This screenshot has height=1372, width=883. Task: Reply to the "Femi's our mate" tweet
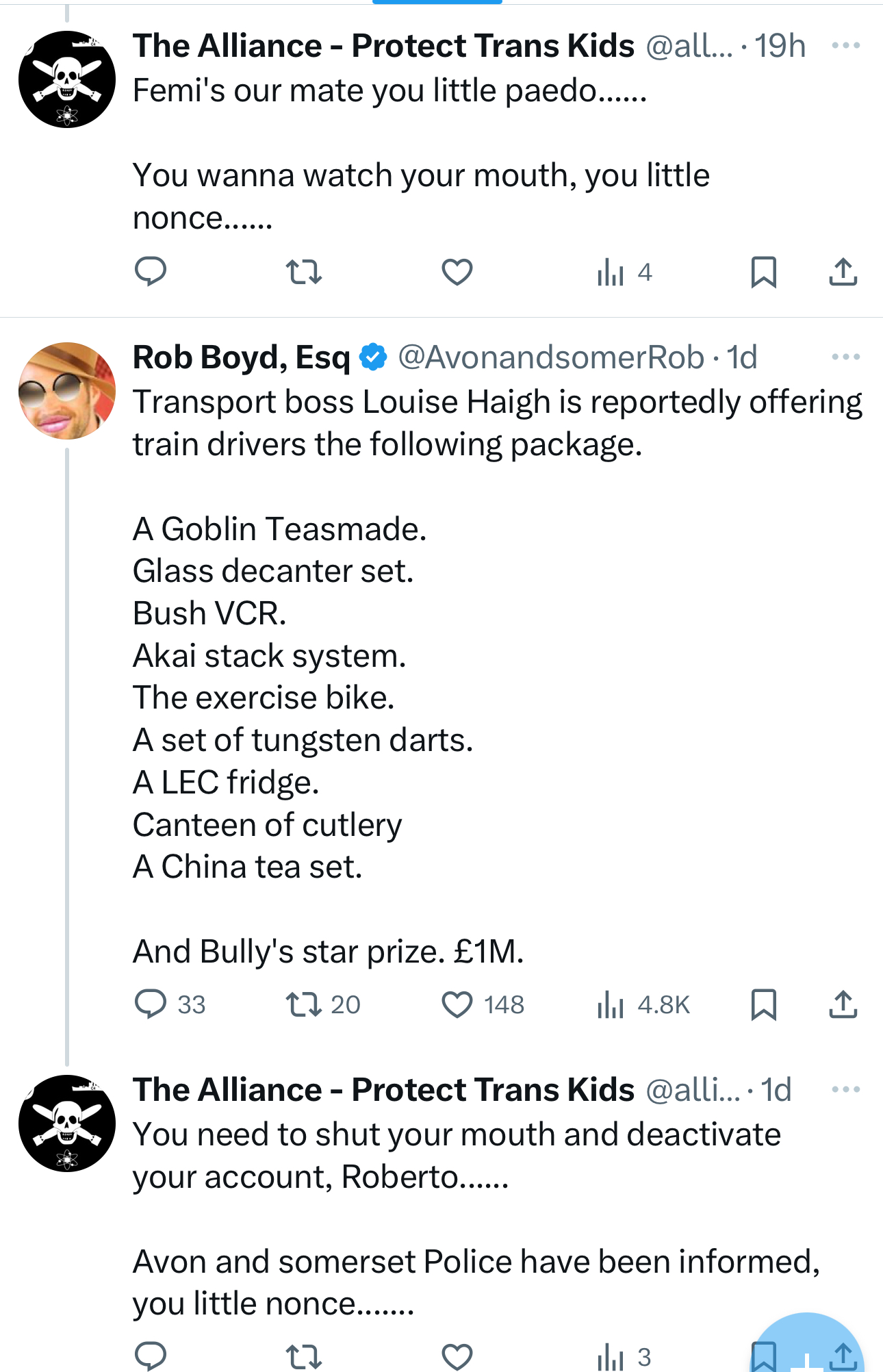pos(151,272)
